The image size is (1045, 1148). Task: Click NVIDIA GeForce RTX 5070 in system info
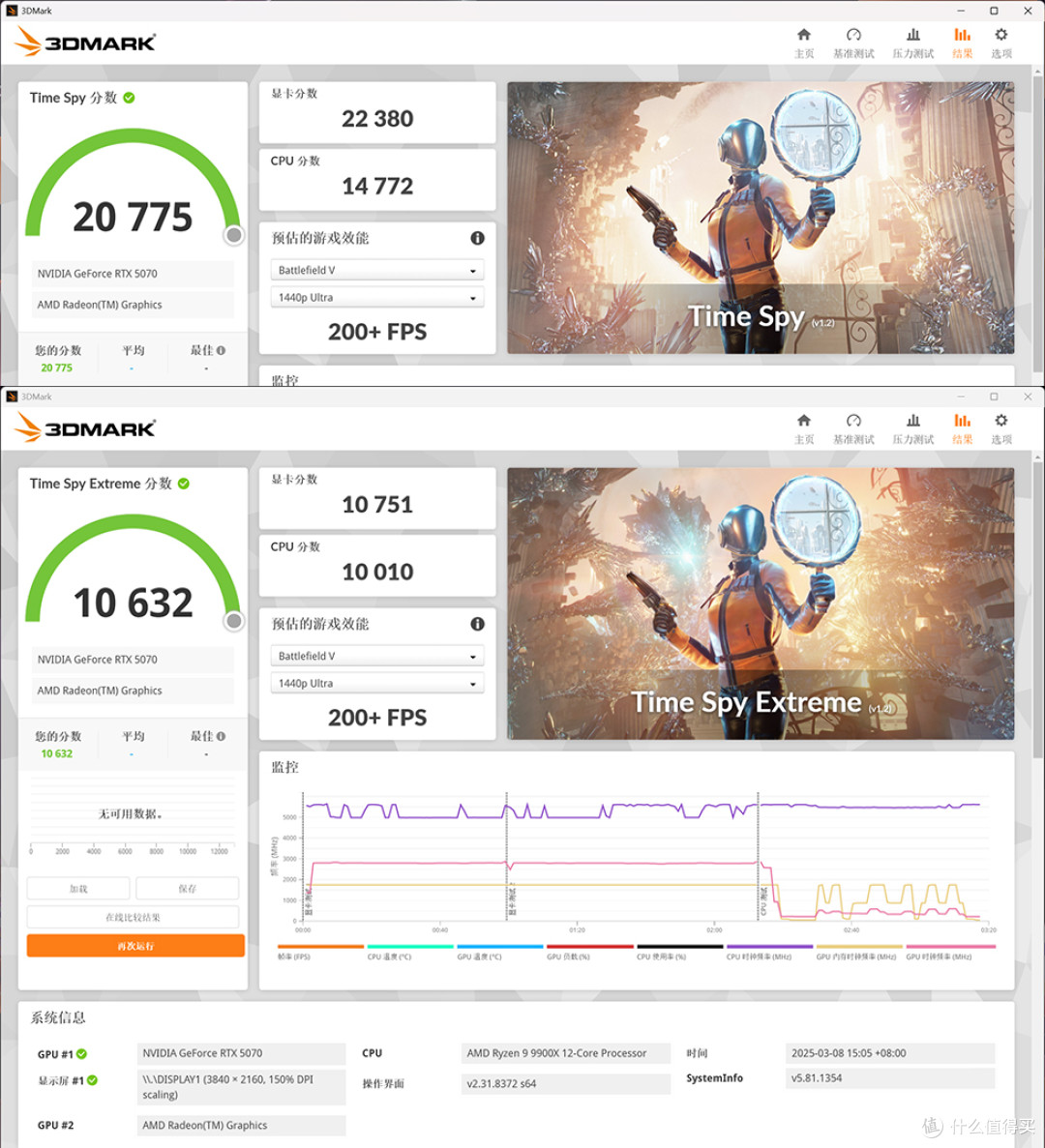241,1053
